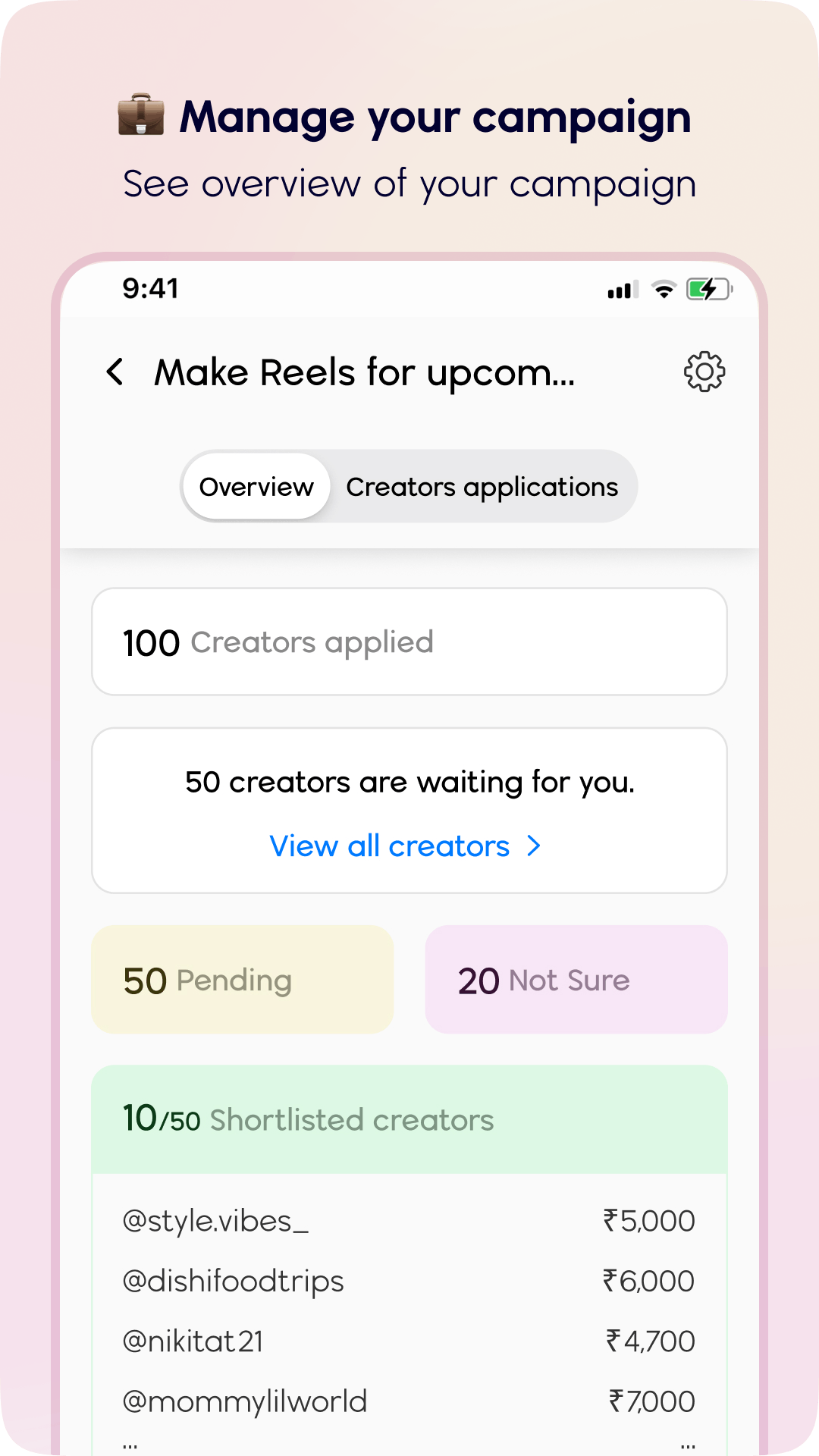Tap the battery charging icon
This screenshot has width=819, height=1456.
(x=708, y=289)
